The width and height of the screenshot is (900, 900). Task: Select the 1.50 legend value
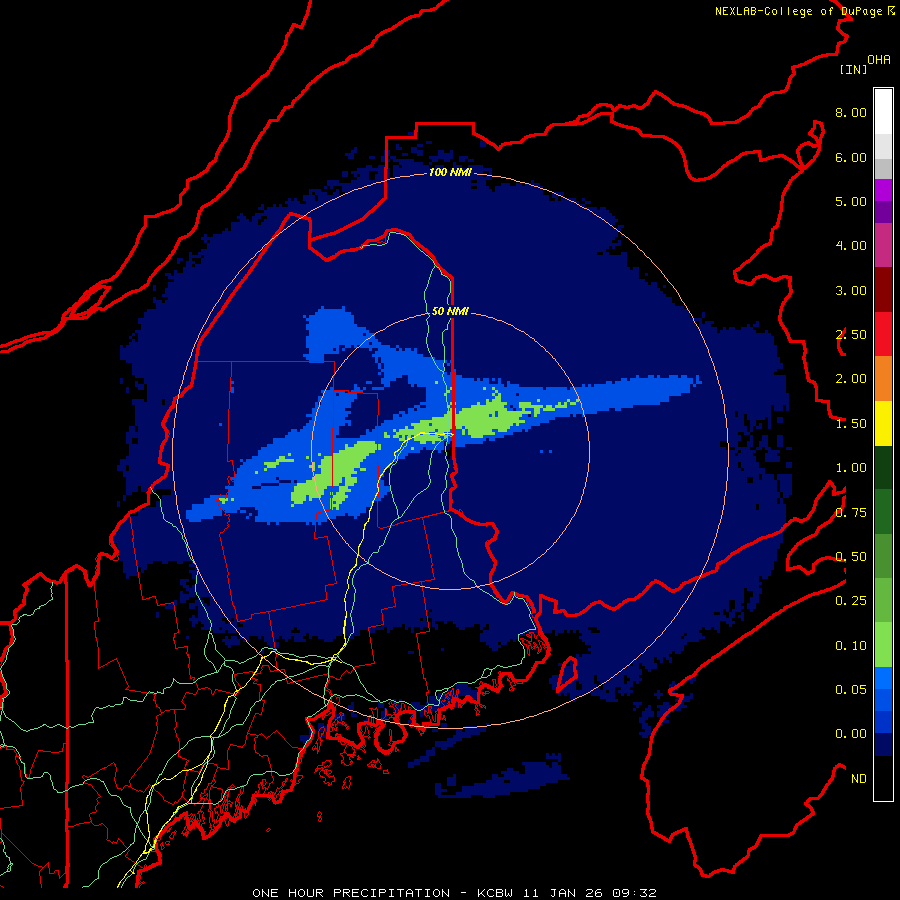tap(851, 424)
